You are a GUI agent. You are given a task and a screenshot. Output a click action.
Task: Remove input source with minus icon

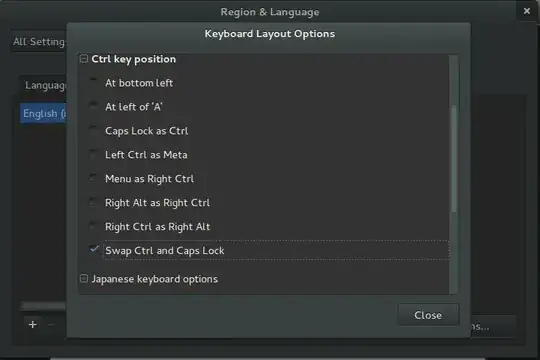click(x=51, y=325)
